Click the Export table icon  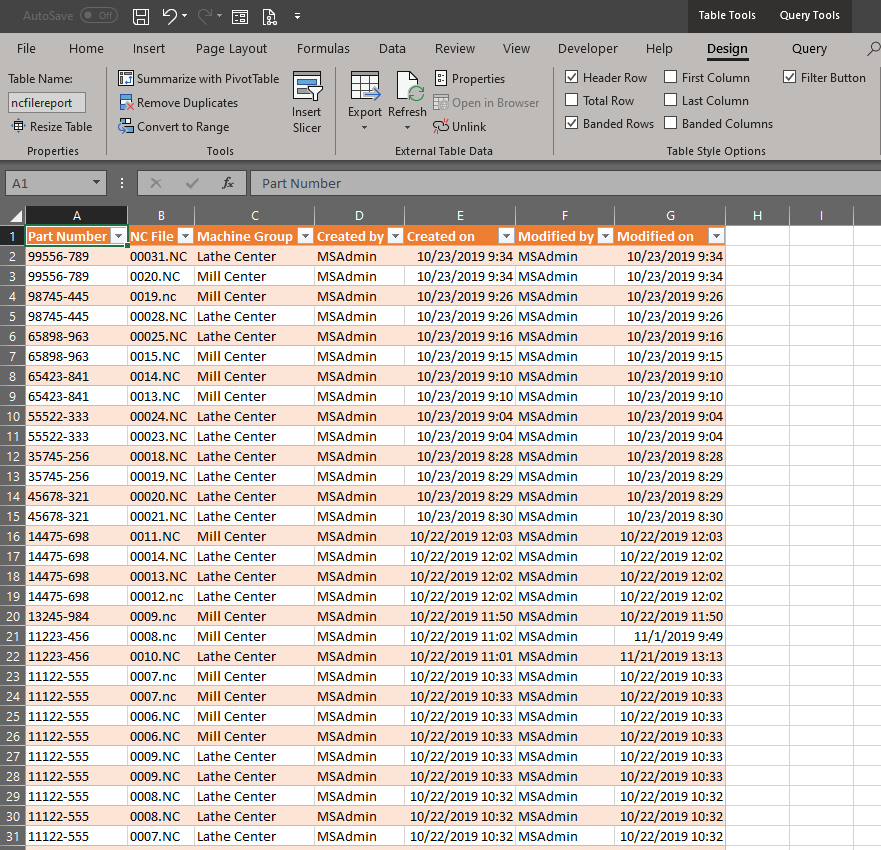click(x=365, y=86)
